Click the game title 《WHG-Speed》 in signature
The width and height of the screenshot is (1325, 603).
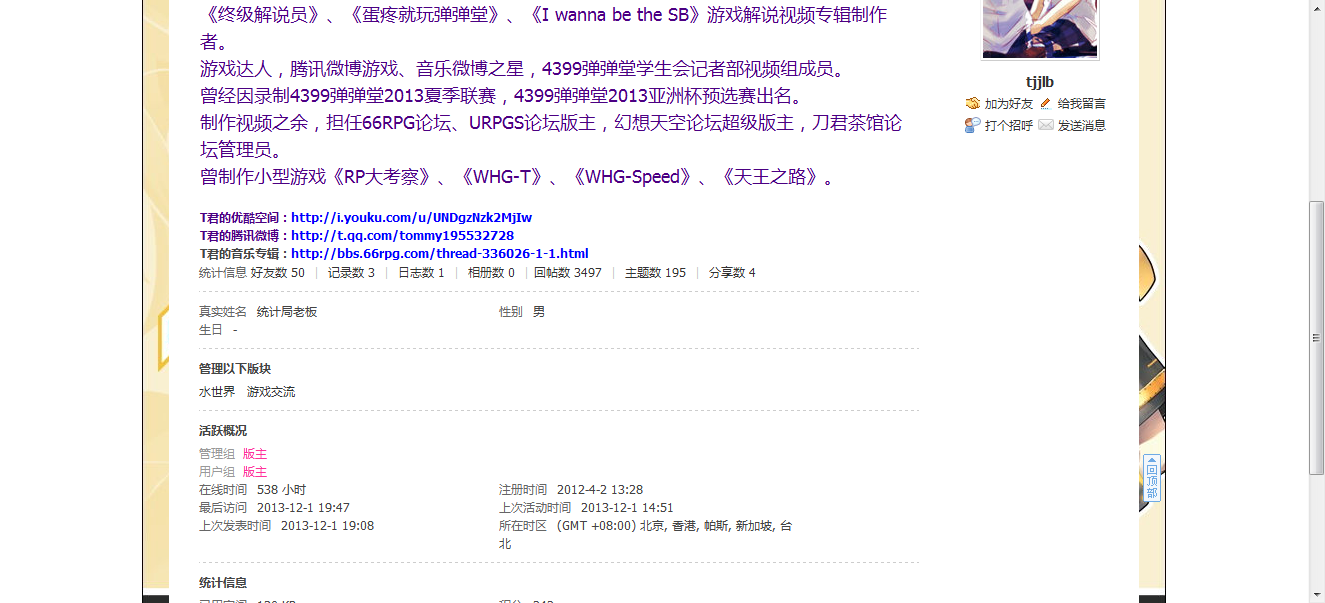click(x=632, y=177)
